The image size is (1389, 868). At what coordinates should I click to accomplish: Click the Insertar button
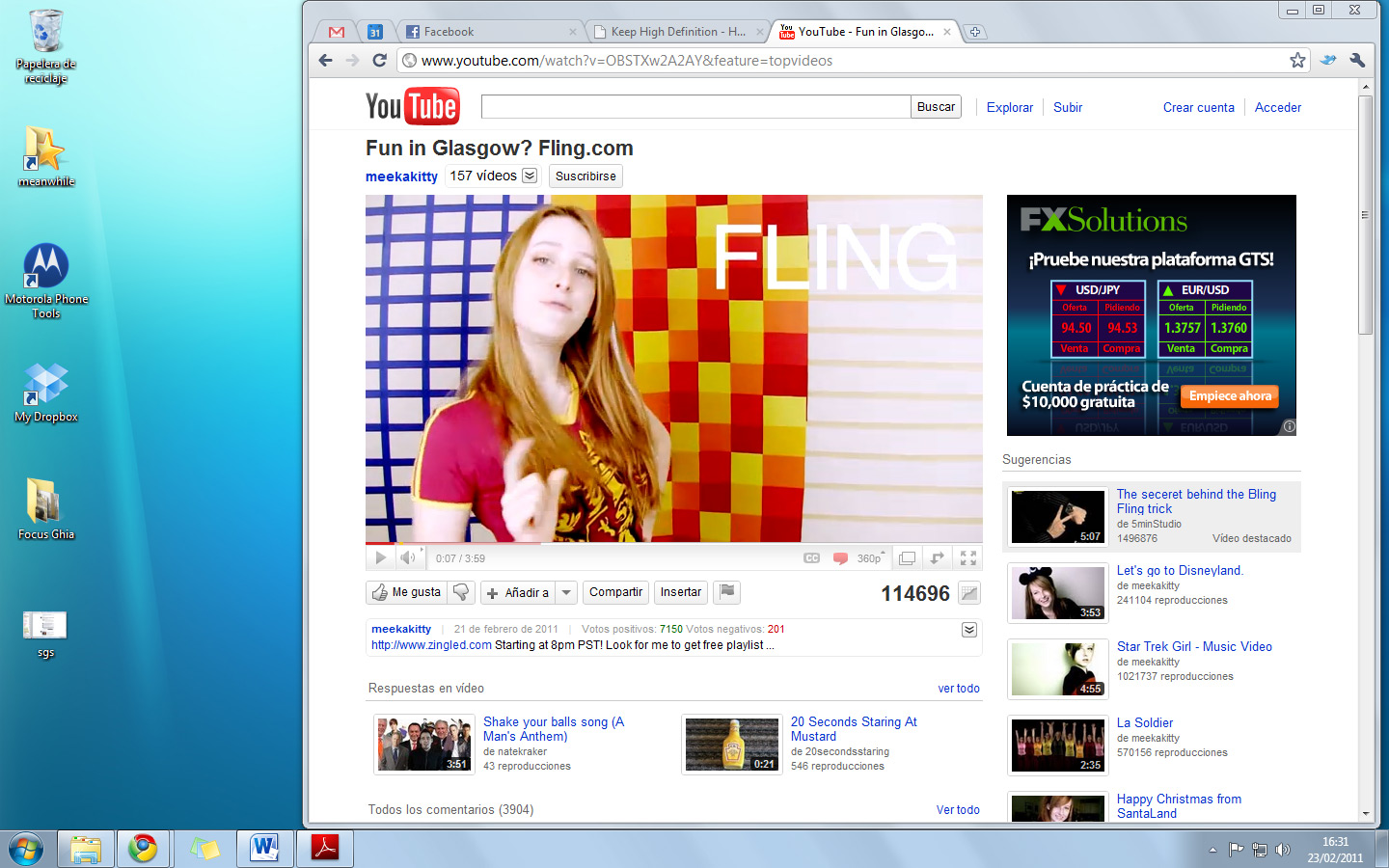680,592
